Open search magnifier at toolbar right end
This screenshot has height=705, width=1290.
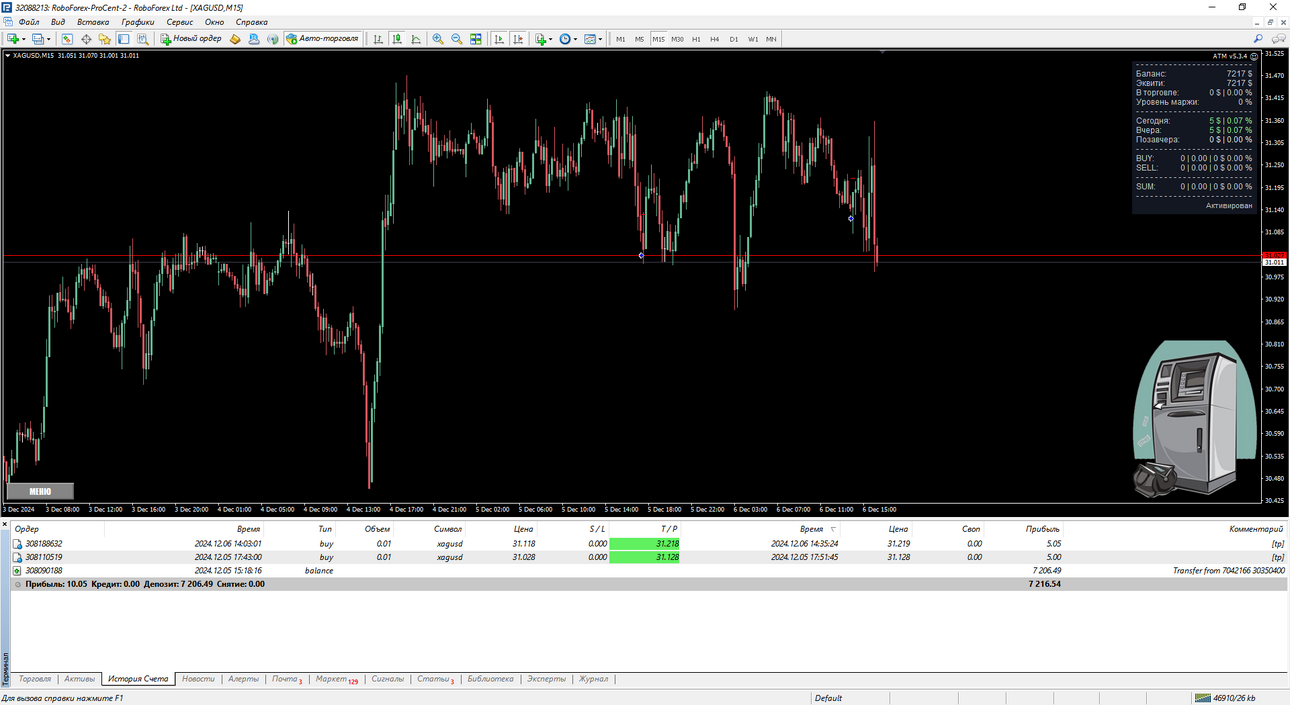pyautogui.click(x=1258, y=39)
